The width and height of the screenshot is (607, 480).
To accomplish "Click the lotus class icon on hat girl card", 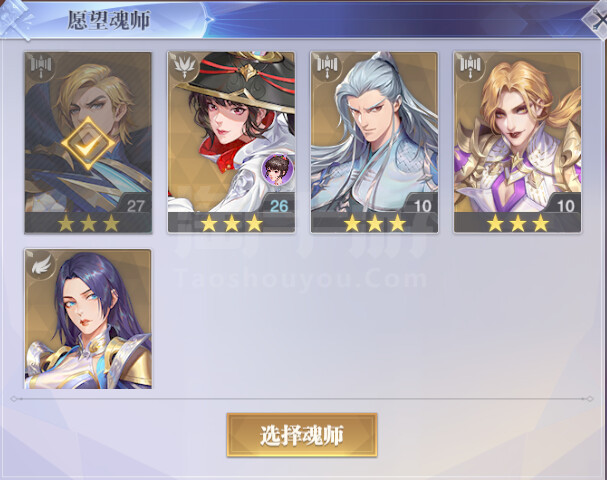I will 184,67.
